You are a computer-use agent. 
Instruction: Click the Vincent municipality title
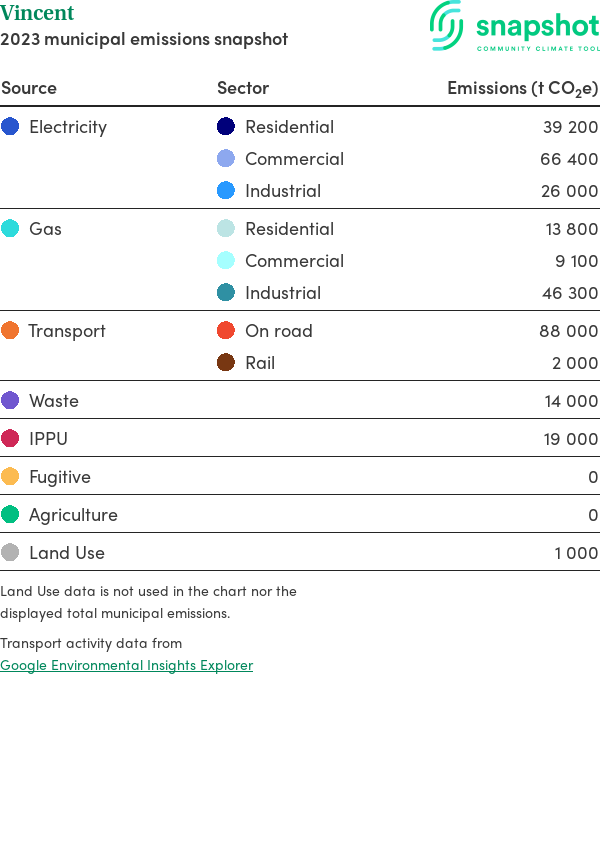point(37,14)
